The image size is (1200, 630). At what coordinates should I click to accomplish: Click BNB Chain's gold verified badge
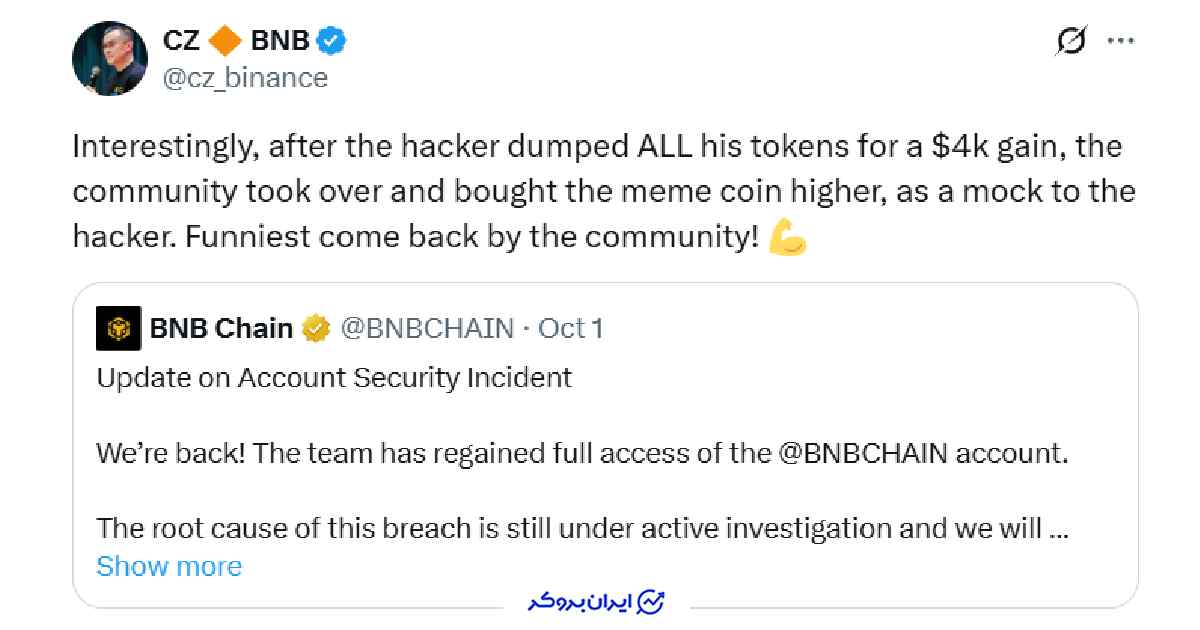click(x=317, y=328)
